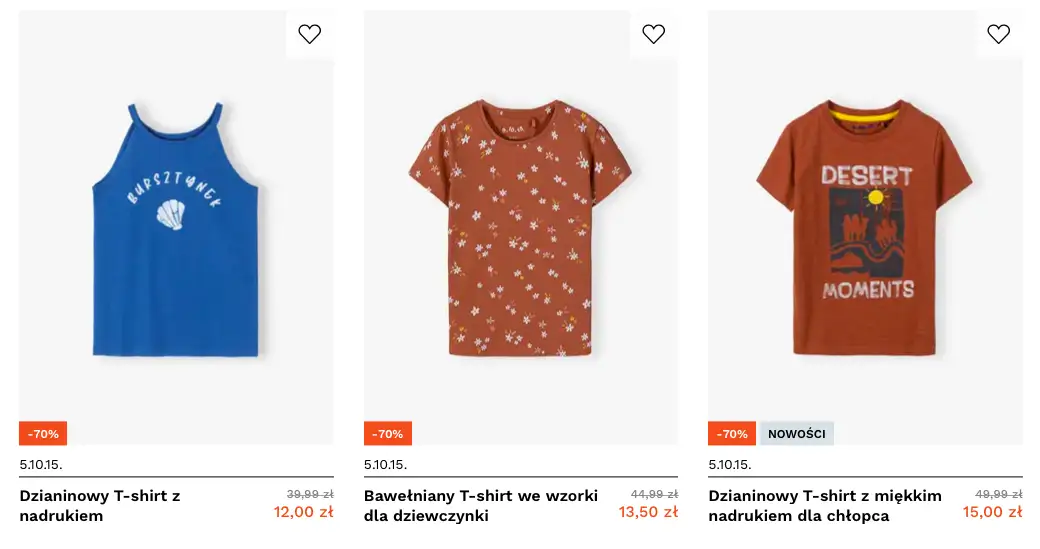Open 'Dzianinowy T-shirt z nadrukiem' product link
Viewport: 1040px width, 549px height.
coord(100,506)
